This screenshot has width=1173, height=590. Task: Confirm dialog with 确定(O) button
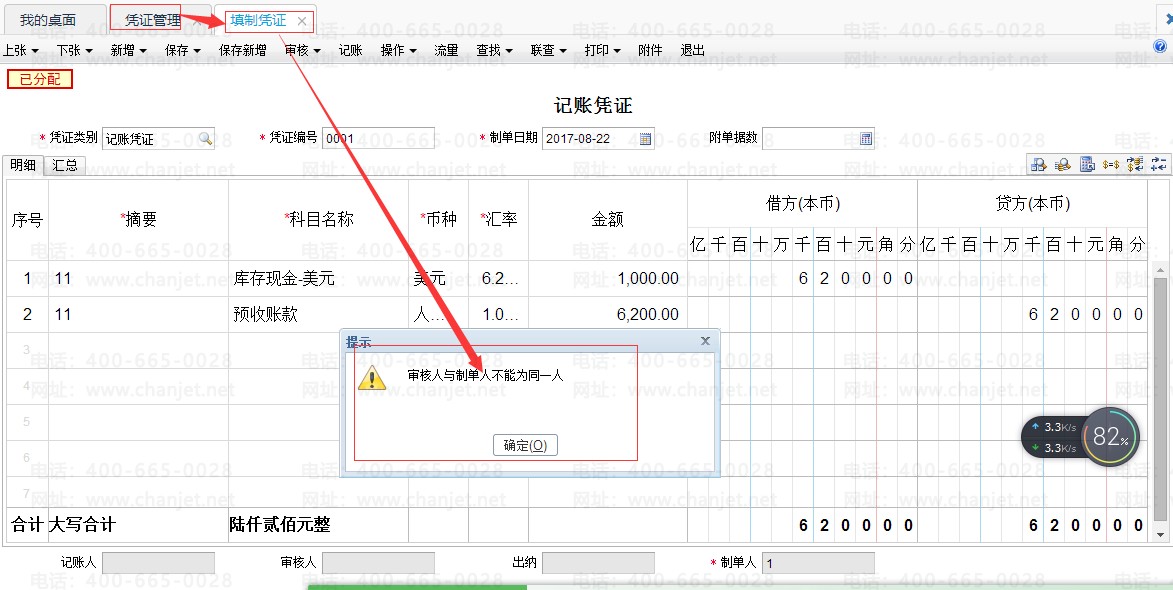(525, 445)
